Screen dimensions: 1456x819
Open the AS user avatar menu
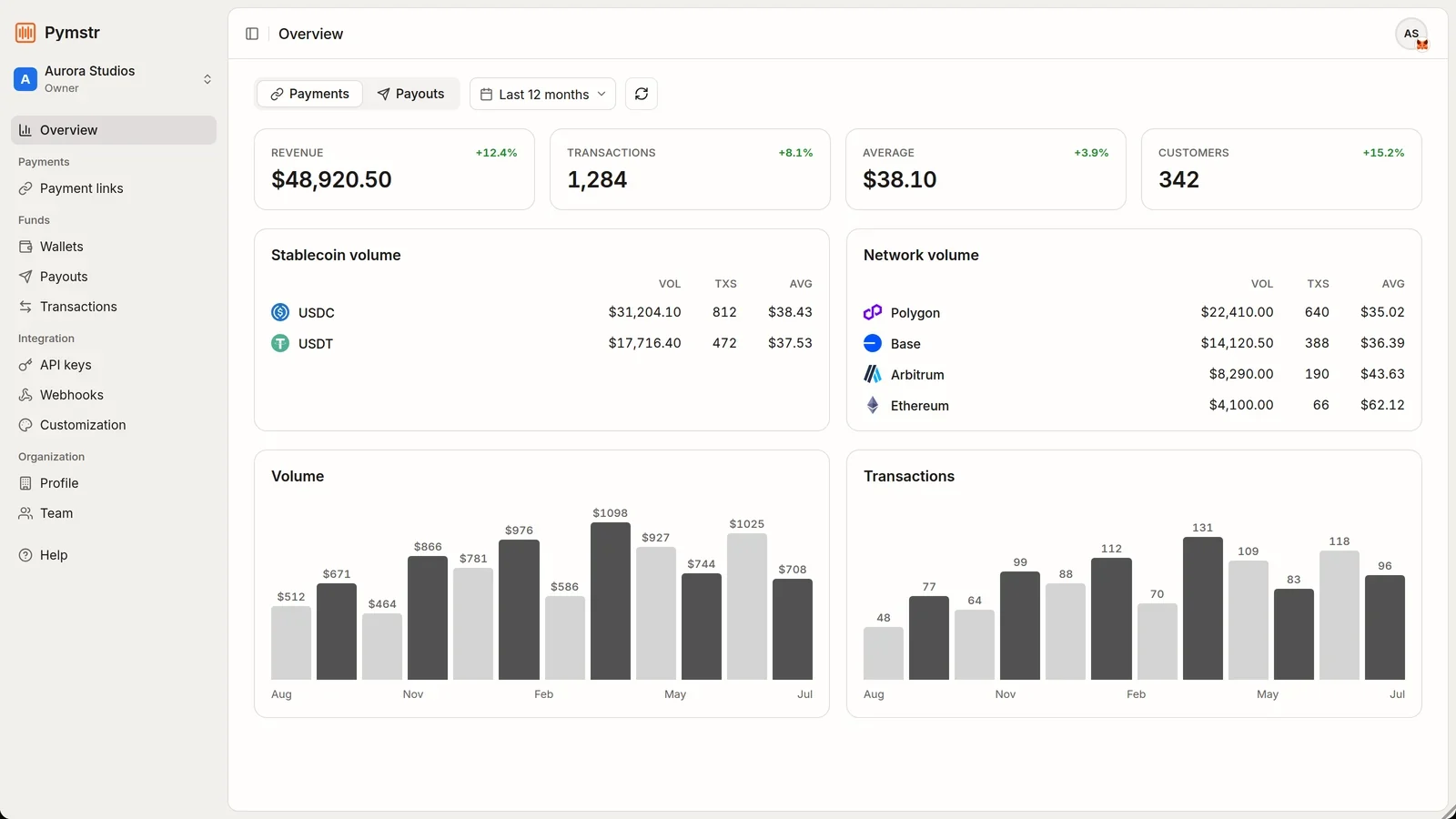click(x=1411, y=34)
